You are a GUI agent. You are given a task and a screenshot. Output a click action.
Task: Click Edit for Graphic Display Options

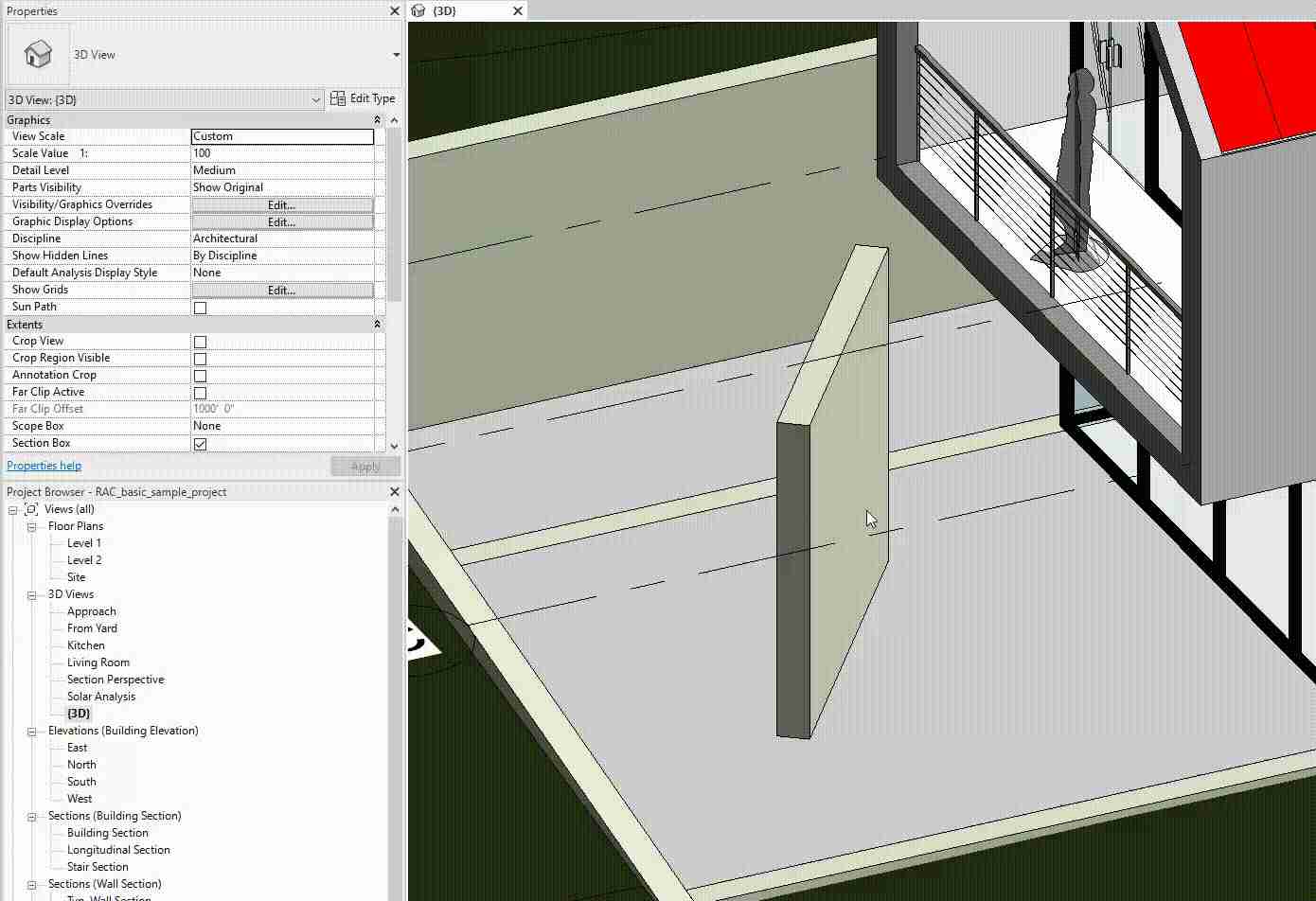(x=281, y=221)
